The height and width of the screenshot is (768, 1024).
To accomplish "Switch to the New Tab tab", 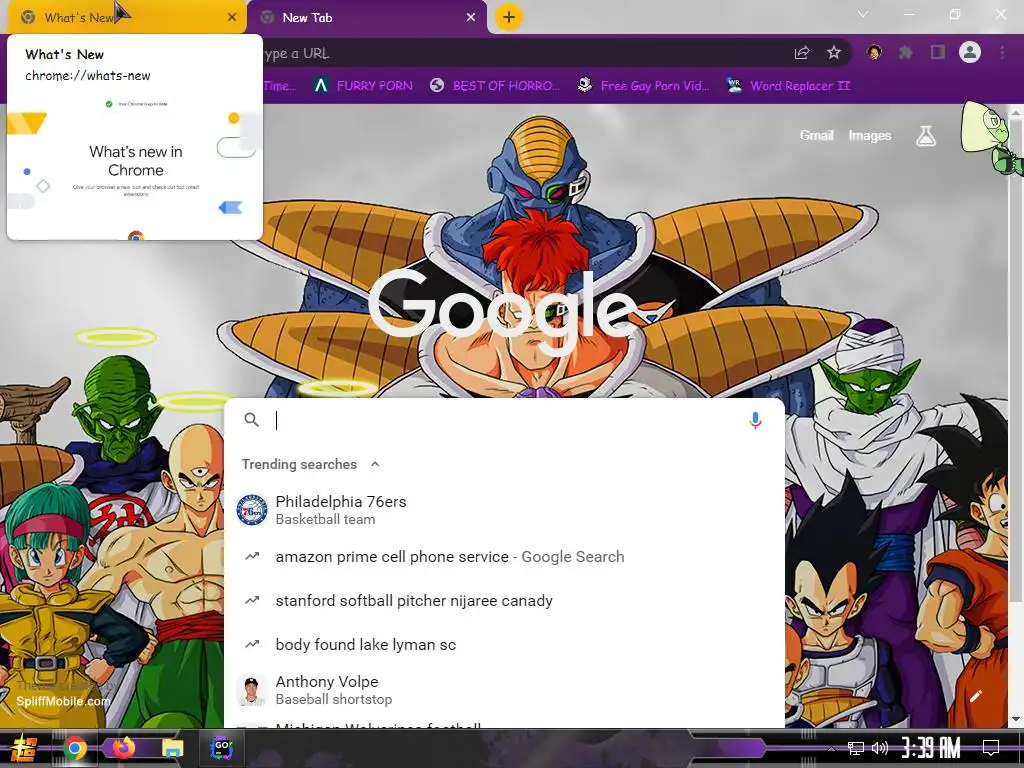I will (x=366, y=18).
